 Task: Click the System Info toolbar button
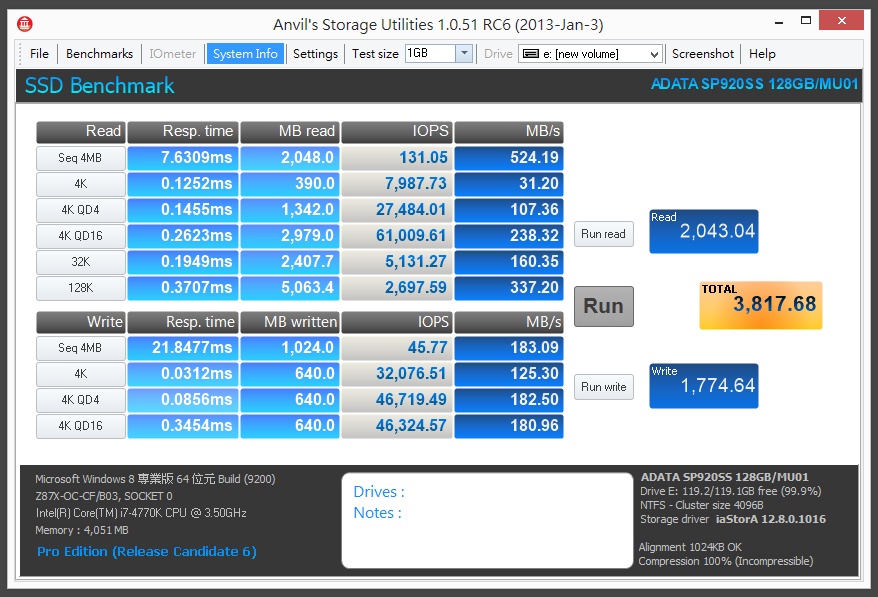click(245, 54)
